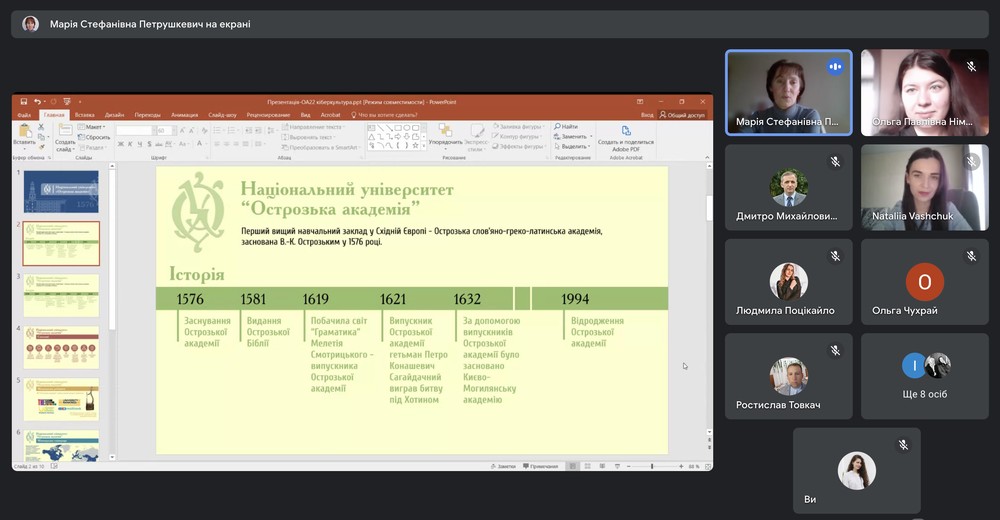Click the Find (Найти) magnifier button
This screenshot has width=1000, height=520.
[566, 126]
